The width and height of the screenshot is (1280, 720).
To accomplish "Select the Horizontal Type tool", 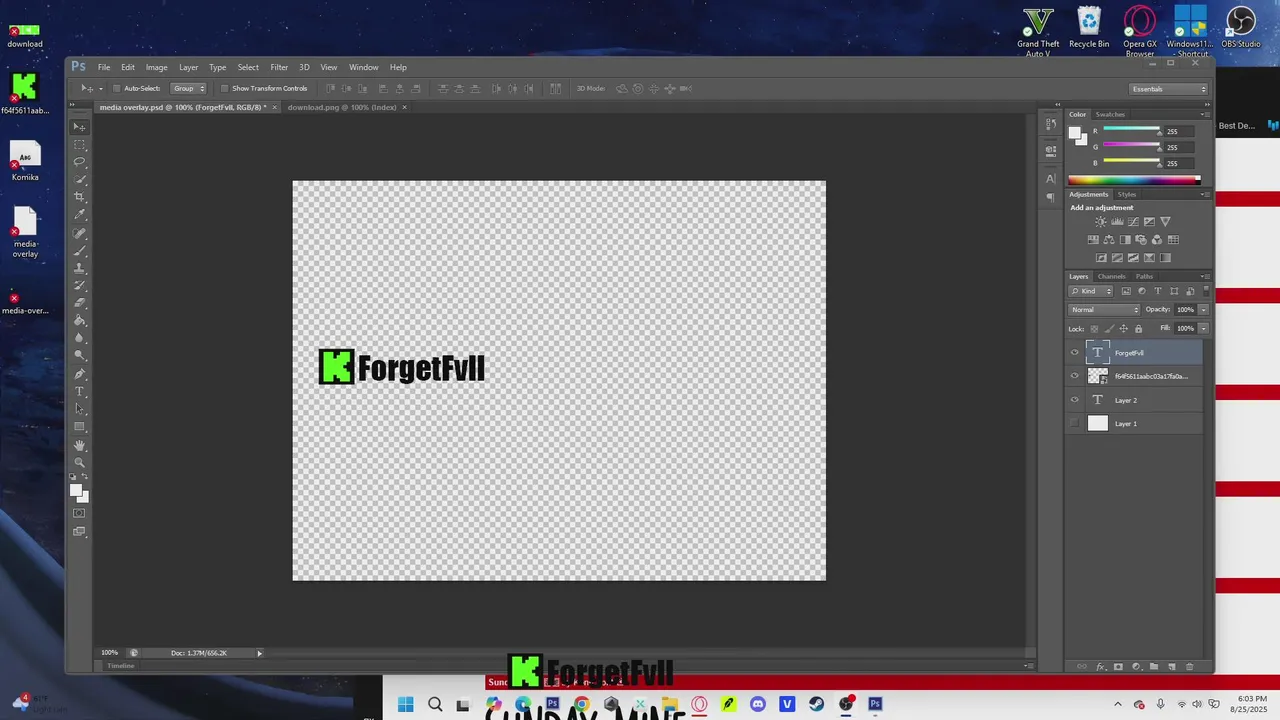I will tap(80, 391).
